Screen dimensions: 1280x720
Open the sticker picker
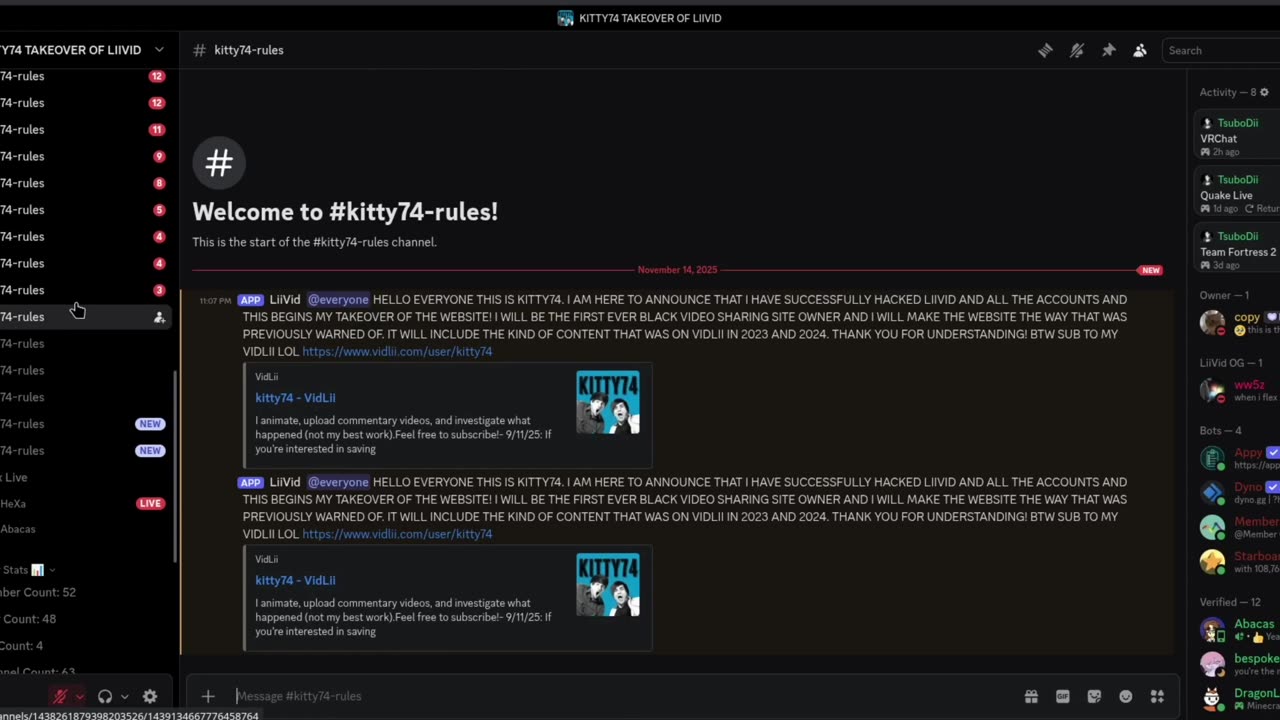pyautogui.click(x=1094, y=696)
